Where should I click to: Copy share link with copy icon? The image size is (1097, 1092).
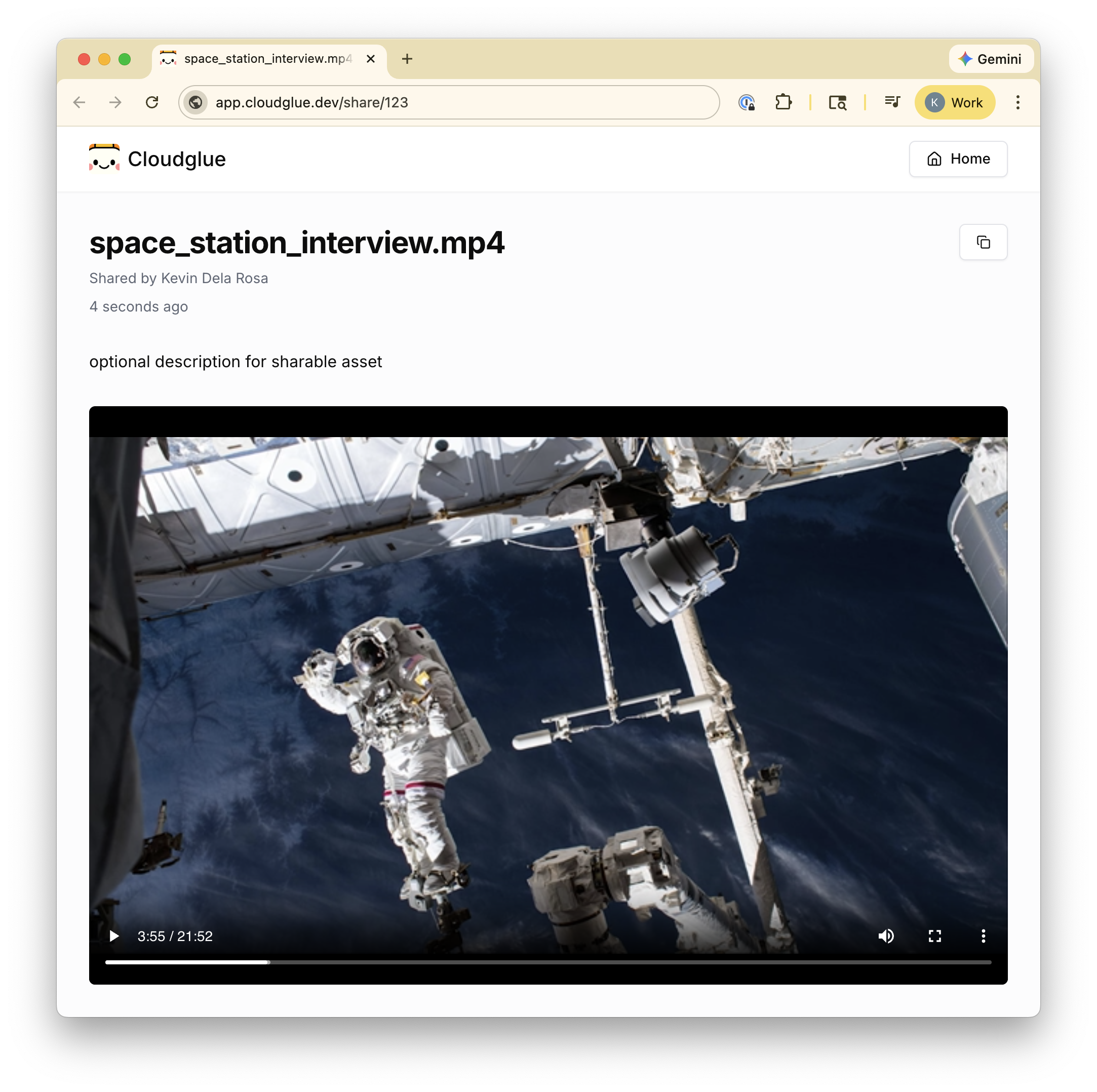[x=983, y=243]
